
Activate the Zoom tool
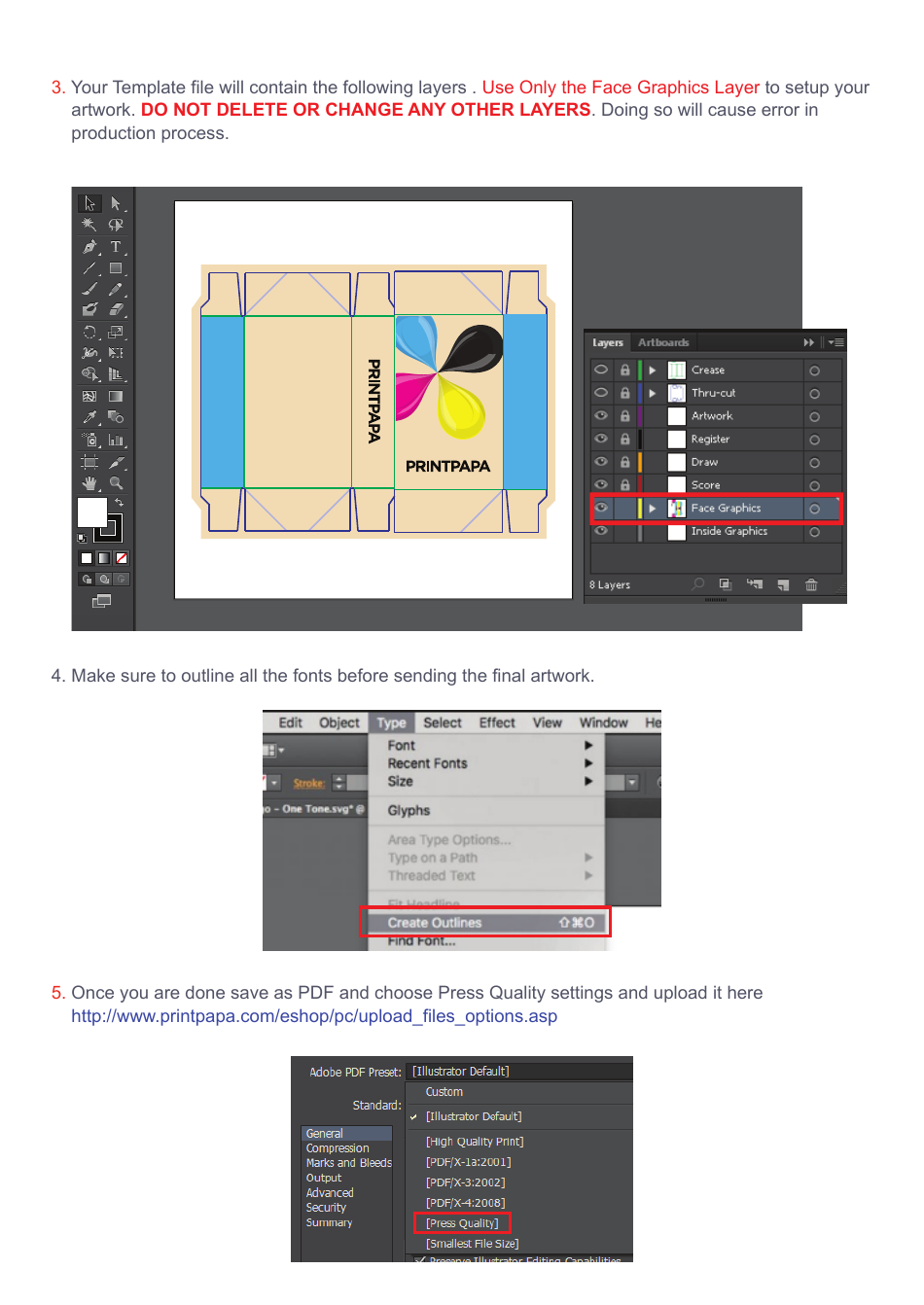pyautogui.click(x=116, y=483)
